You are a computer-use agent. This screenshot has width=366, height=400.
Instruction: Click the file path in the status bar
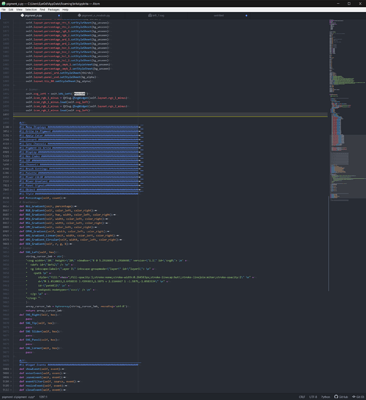coord(18,397)
